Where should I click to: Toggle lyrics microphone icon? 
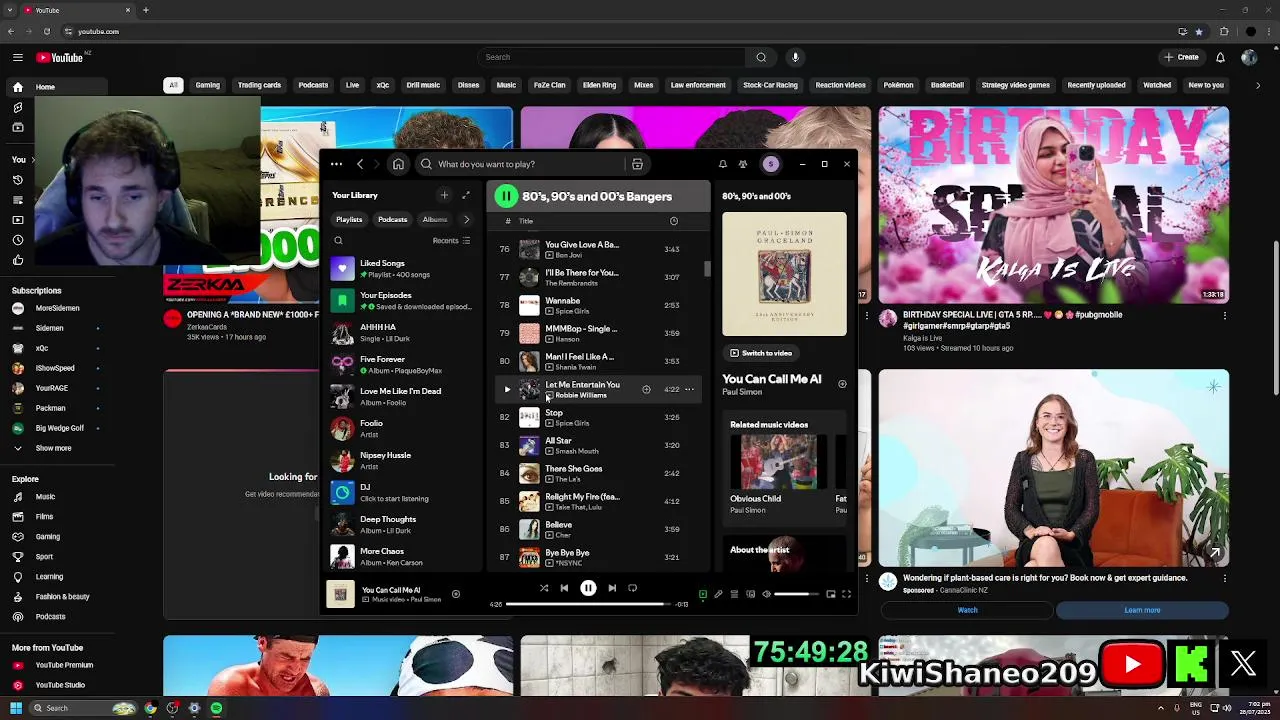(x=718, y=594)
